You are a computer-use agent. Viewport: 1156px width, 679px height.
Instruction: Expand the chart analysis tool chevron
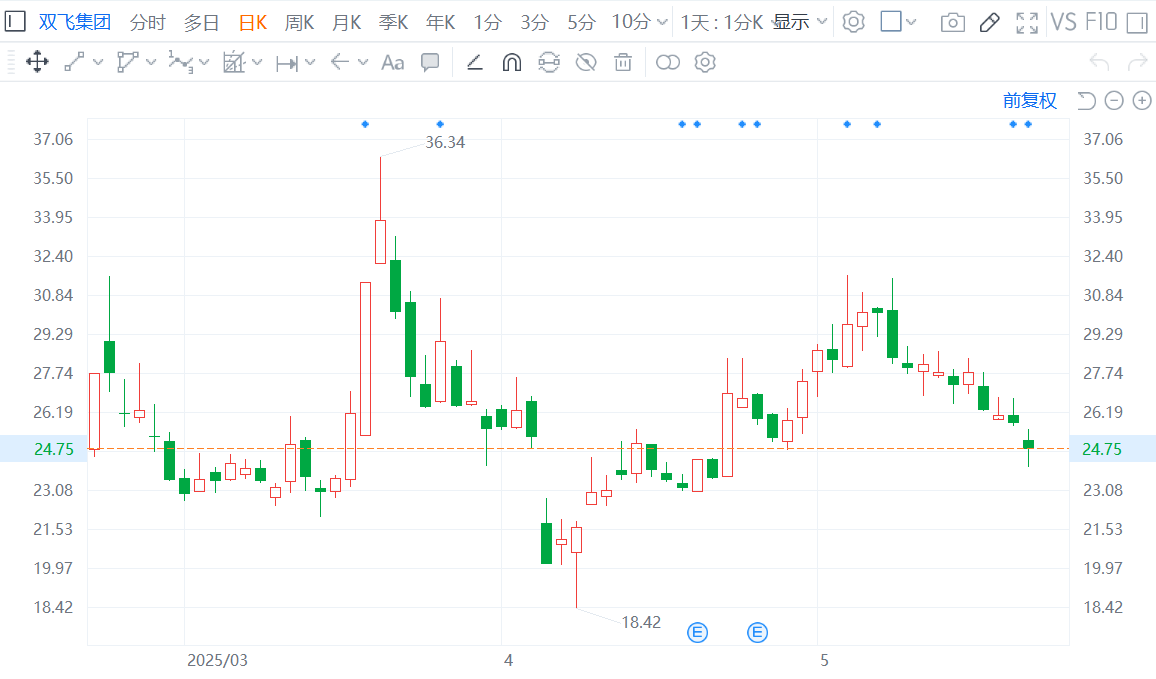tap(257, 63)
